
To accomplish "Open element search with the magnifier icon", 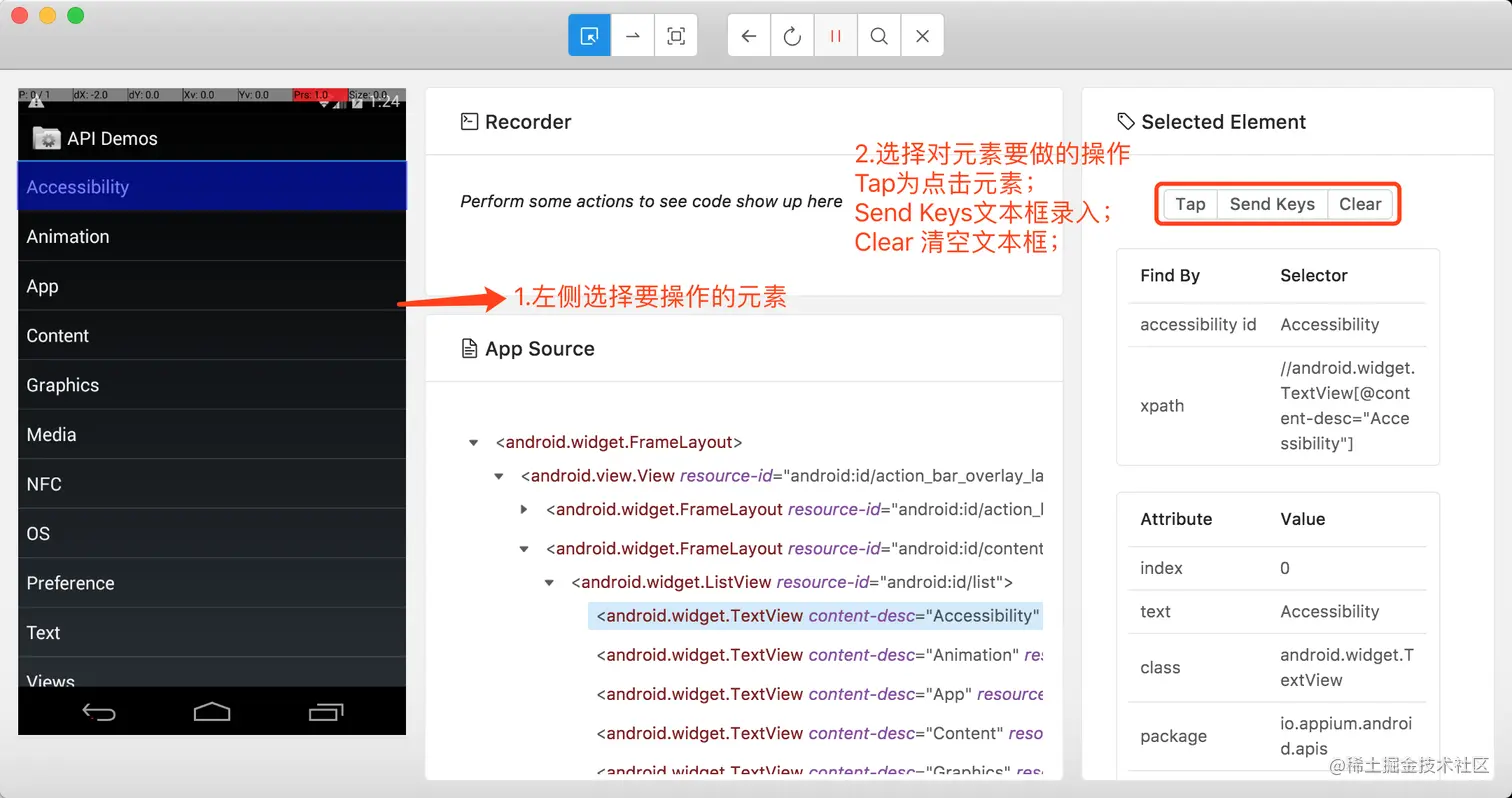I will tap(878, 35).
